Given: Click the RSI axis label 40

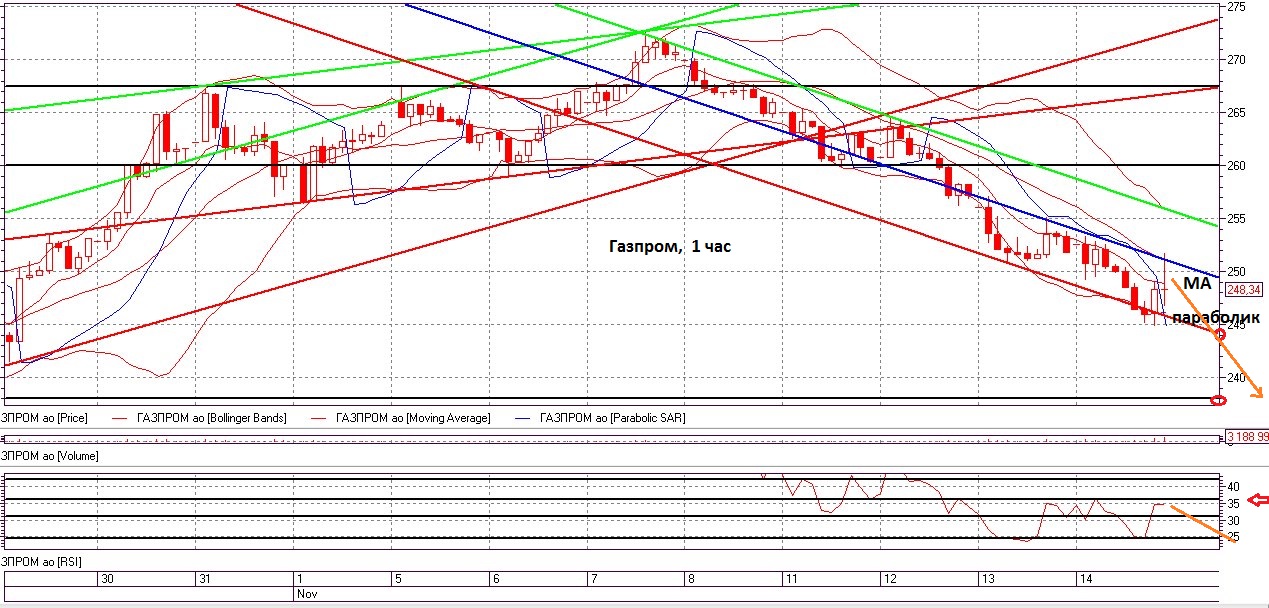Looking at the screenshot, I should click(1234, 487).
